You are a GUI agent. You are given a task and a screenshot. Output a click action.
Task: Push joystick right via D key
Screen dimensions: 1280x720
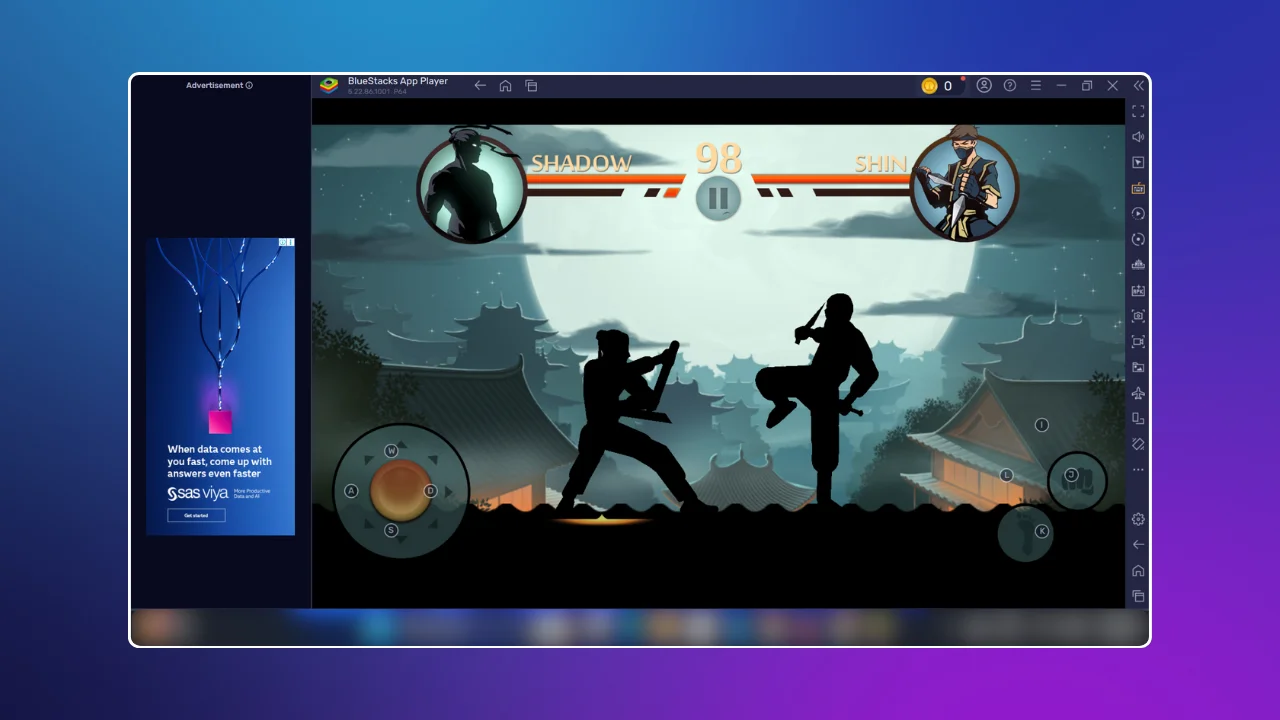[430, 491]
